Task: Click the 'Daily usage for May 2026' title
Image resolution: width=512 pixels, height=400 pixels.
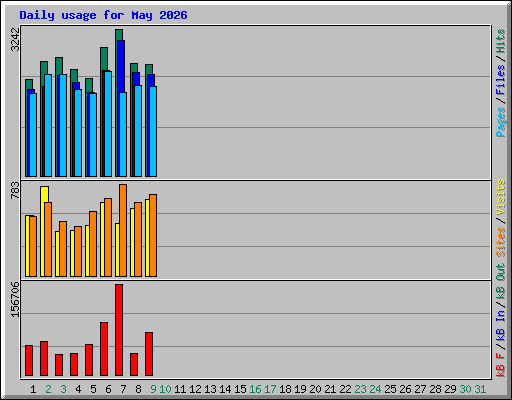Action: (103, 15)
